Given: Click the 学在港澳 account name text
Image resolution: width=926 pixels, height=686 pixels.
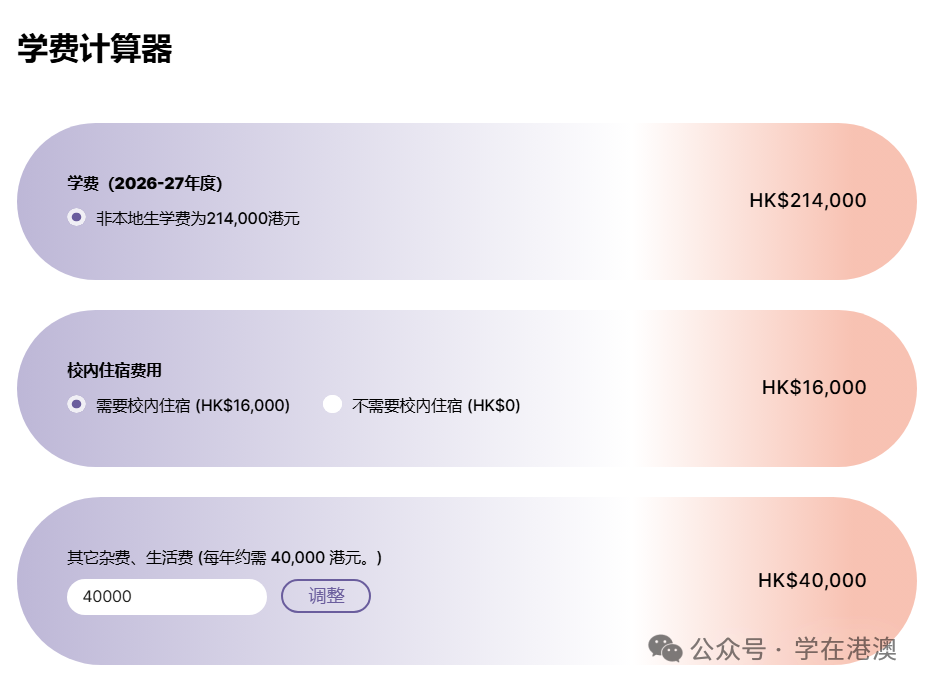Looking at the screenshot, I should click(x=845, y=649).
